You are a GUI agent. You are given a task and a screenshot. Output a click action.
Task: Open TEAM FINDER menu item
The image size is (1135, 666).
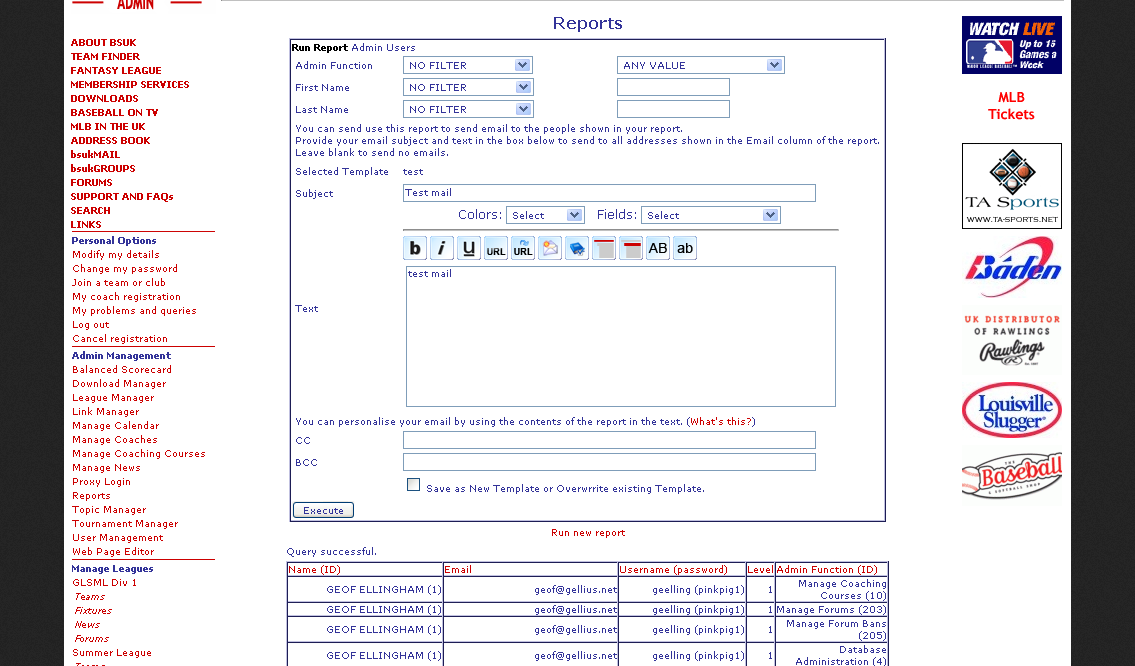(105, 56)
